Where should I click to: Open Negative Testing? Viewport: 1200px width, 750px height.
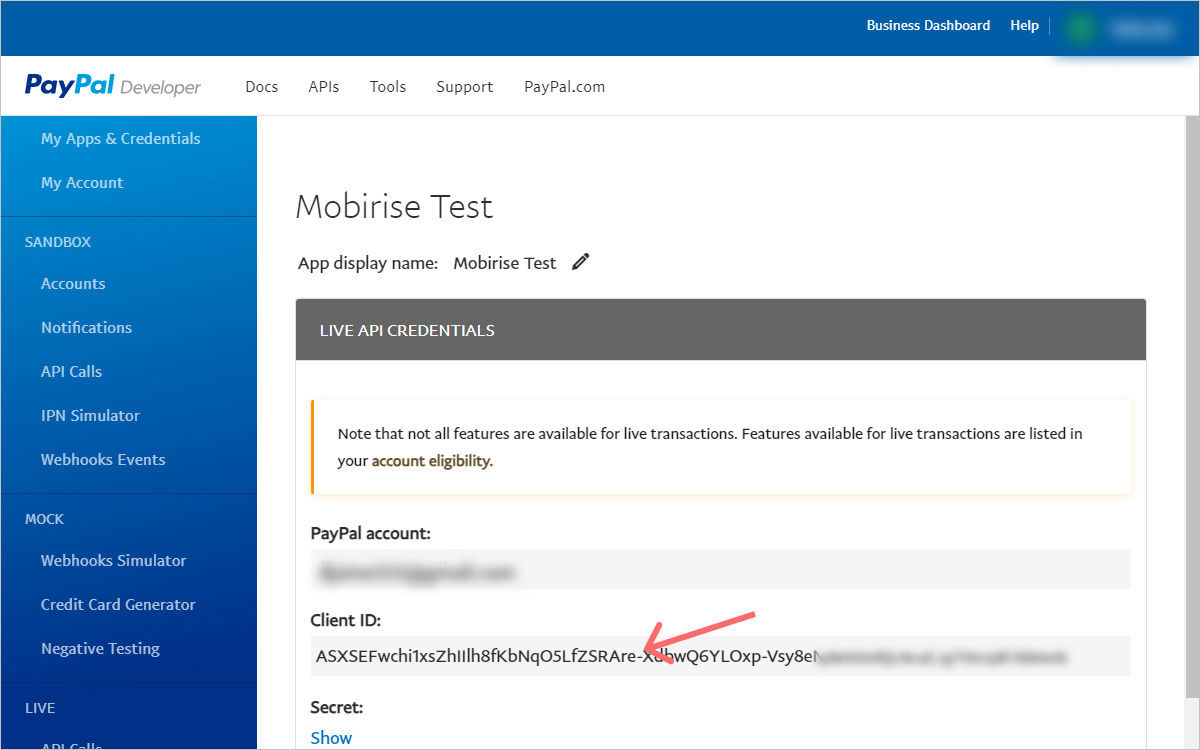(x=100, y=649)
